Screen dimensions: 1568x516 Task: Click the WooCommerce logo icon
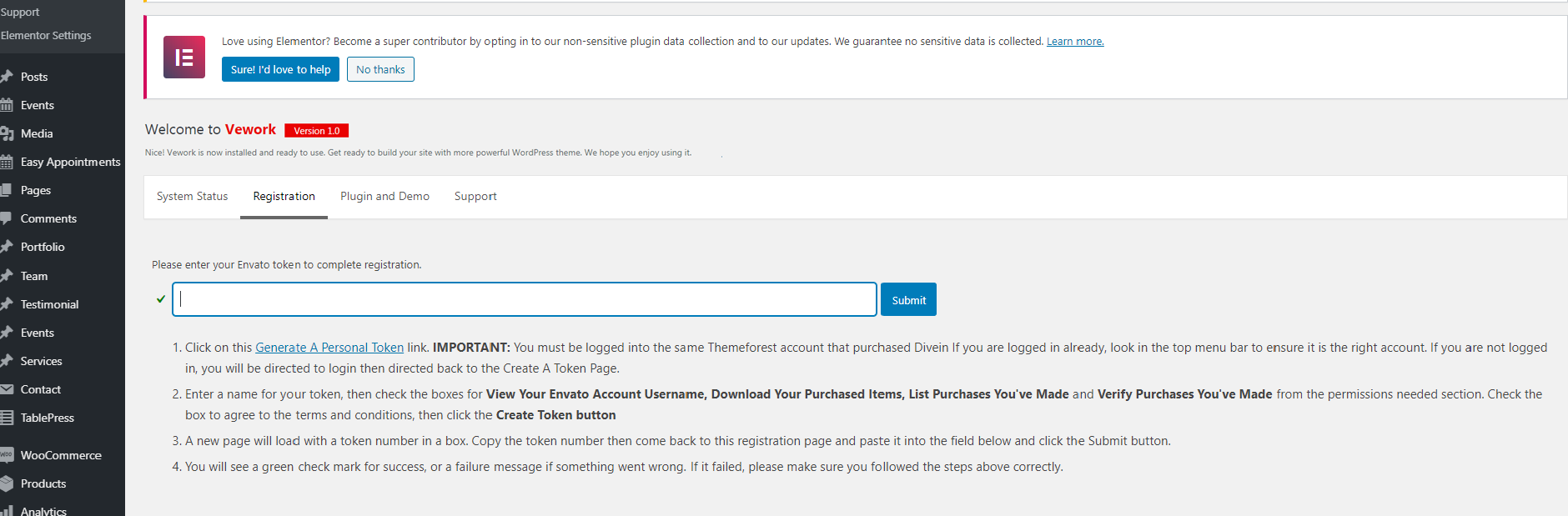coord(7,455)
